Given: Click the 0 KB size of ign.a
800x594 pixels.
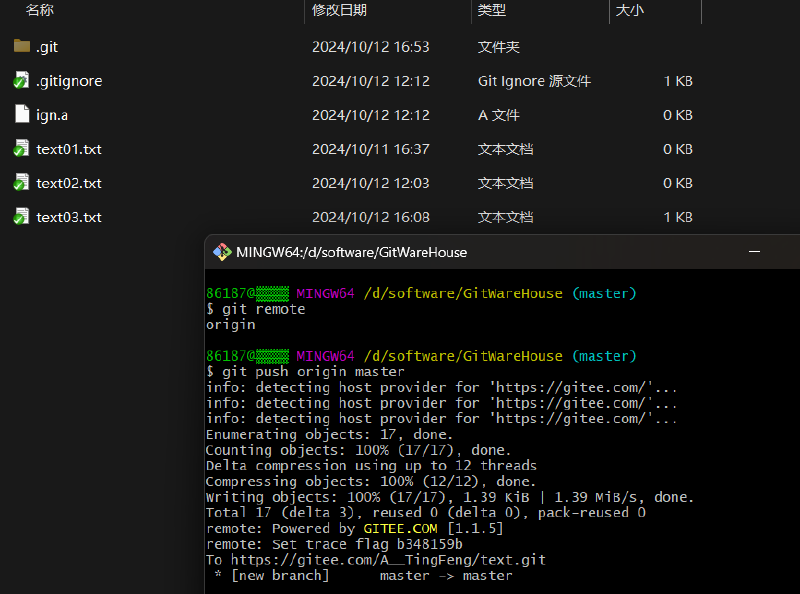Looking at the screenshot, I should (x=678, y=115).
